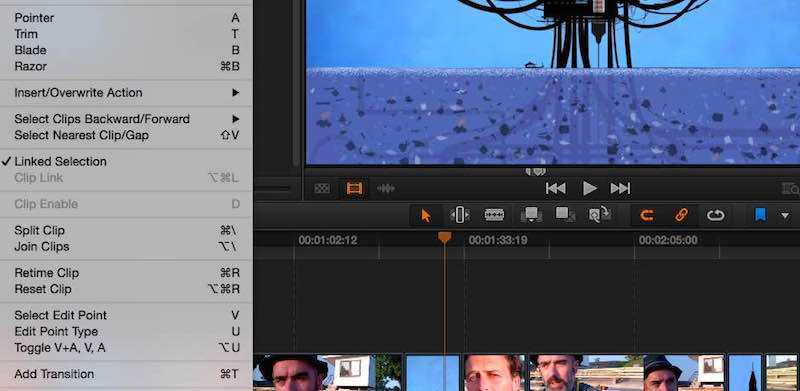Click the Join Clips menu entry
The height and width of the screenshot is (391, 800).
pos(126,247)
